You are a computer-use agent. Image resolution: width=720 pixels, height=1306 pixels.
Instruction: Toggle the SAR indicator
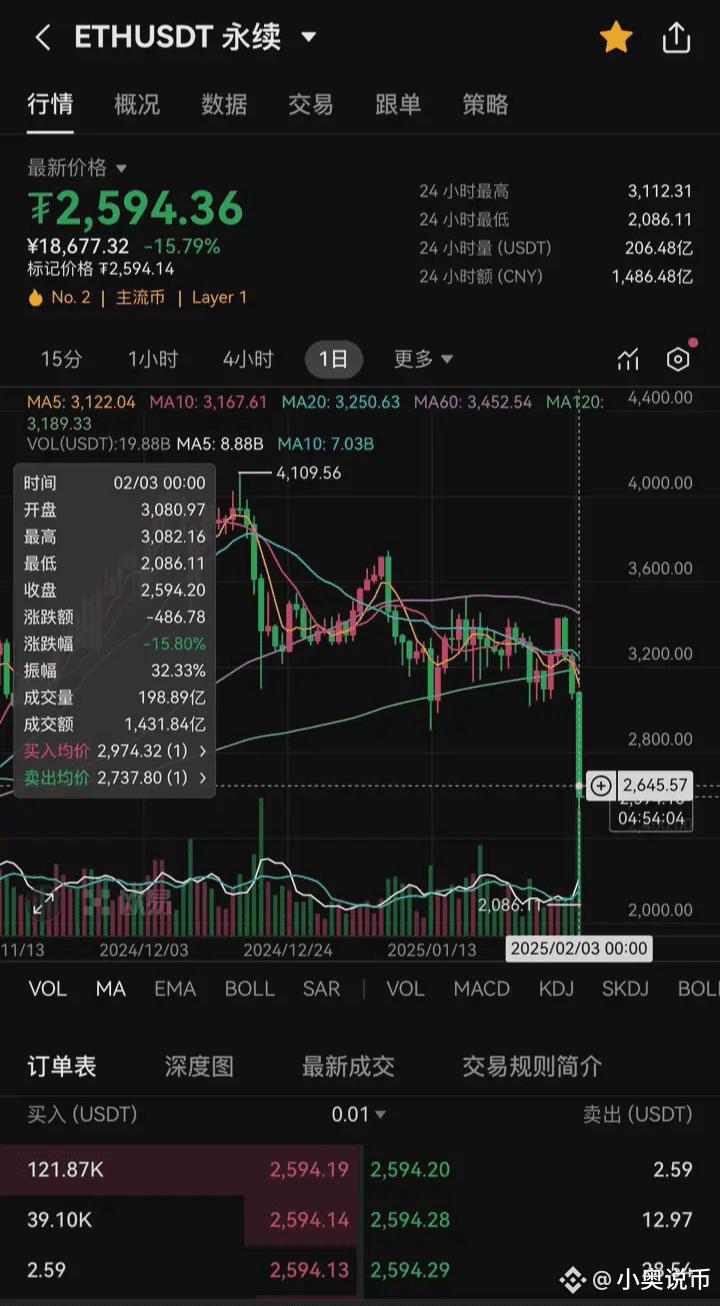322,988
